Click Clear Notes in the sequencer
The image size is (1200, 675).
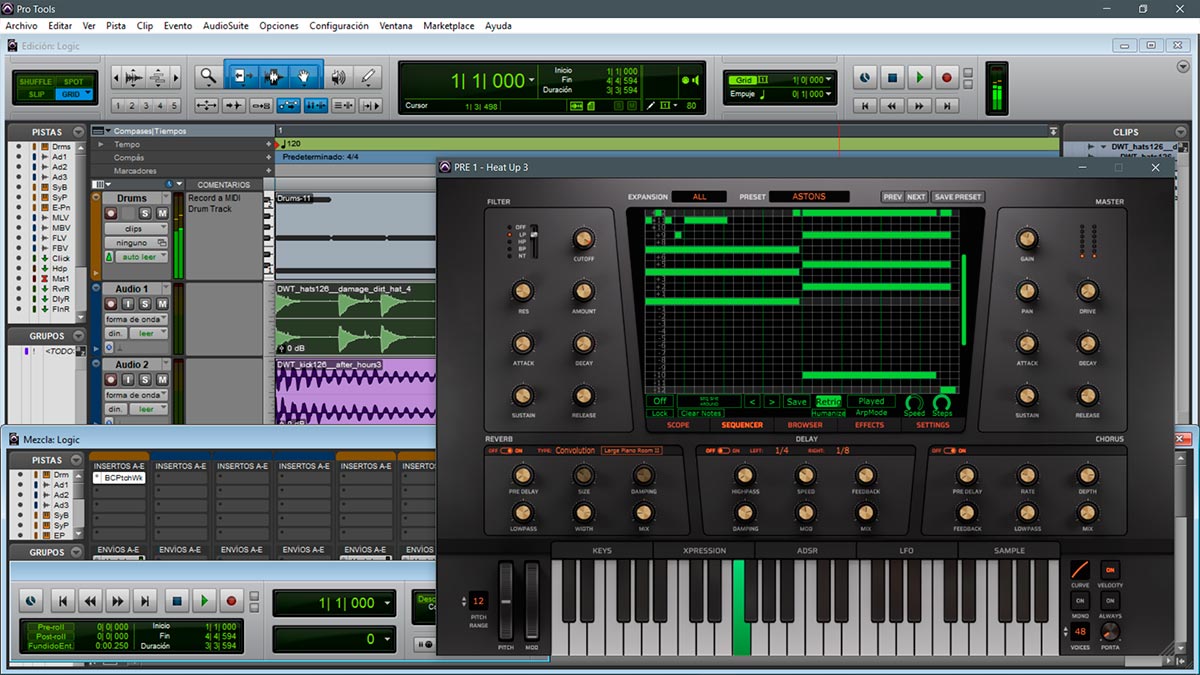click(x=701, y=413)
